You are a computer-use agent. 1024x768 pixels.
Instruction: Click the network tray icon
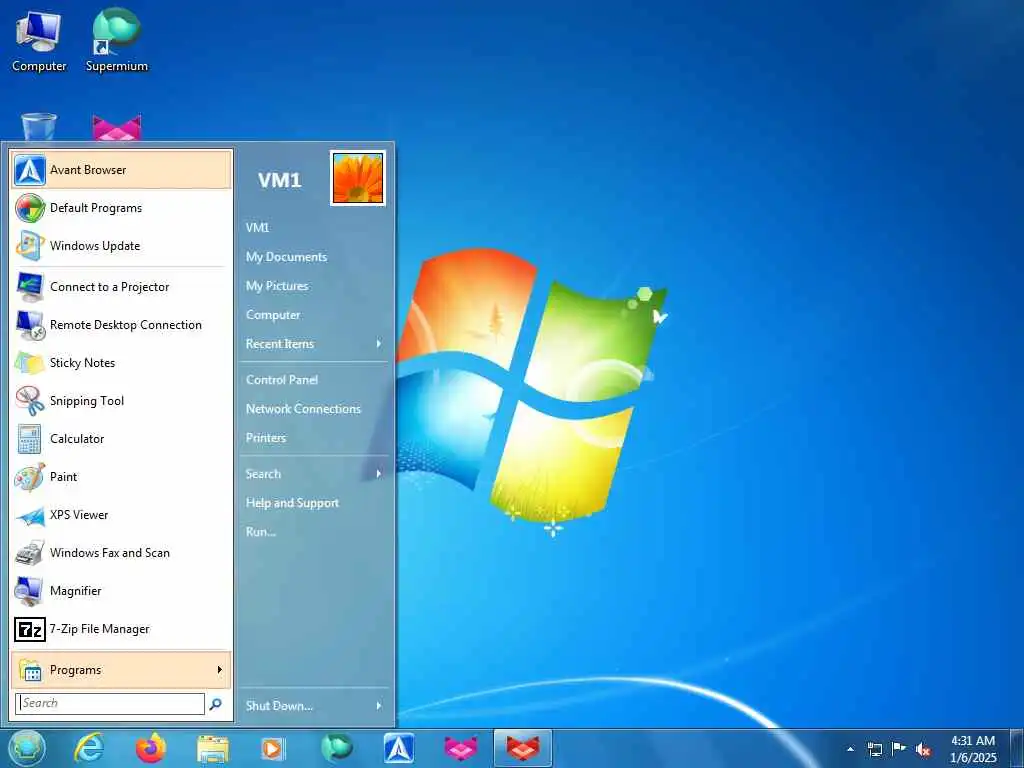pyautogui.click(x=874, y=749)
